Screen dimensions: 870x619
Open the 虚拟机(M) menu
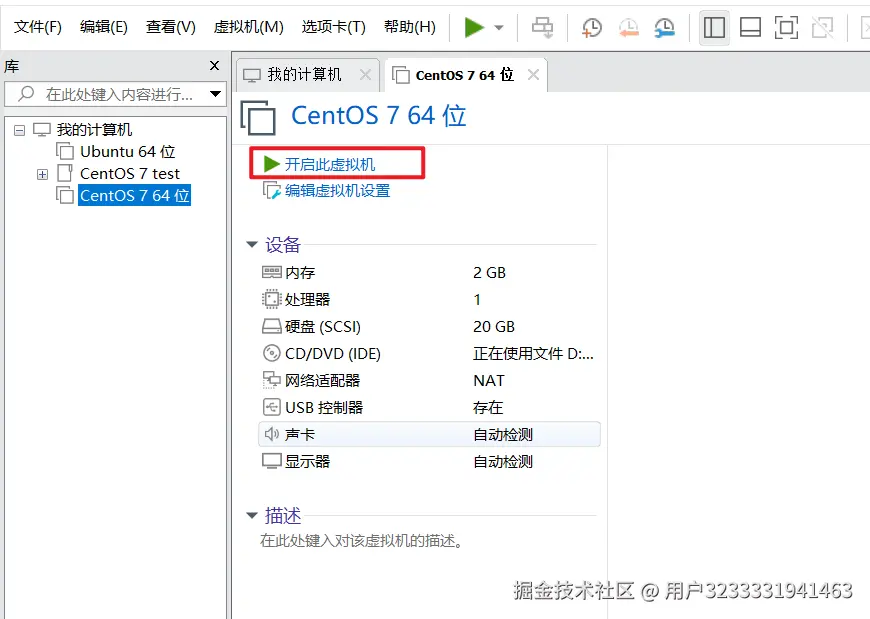pos(248,26)
